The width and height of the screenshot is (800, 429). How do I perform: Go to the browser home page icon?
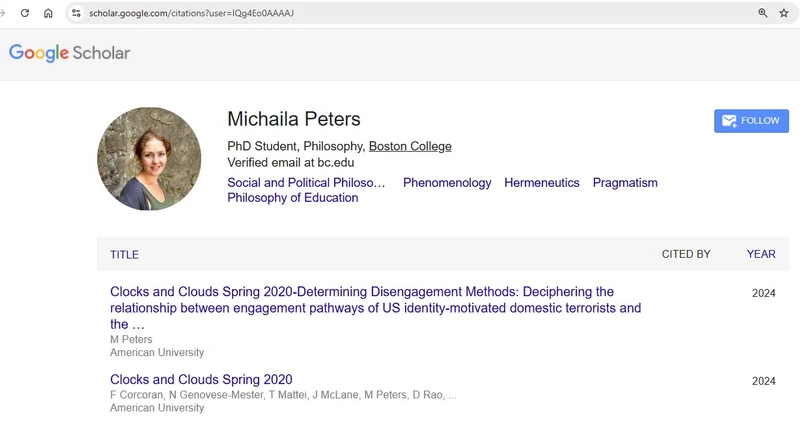pyautogui.click(x=48, y=13)
